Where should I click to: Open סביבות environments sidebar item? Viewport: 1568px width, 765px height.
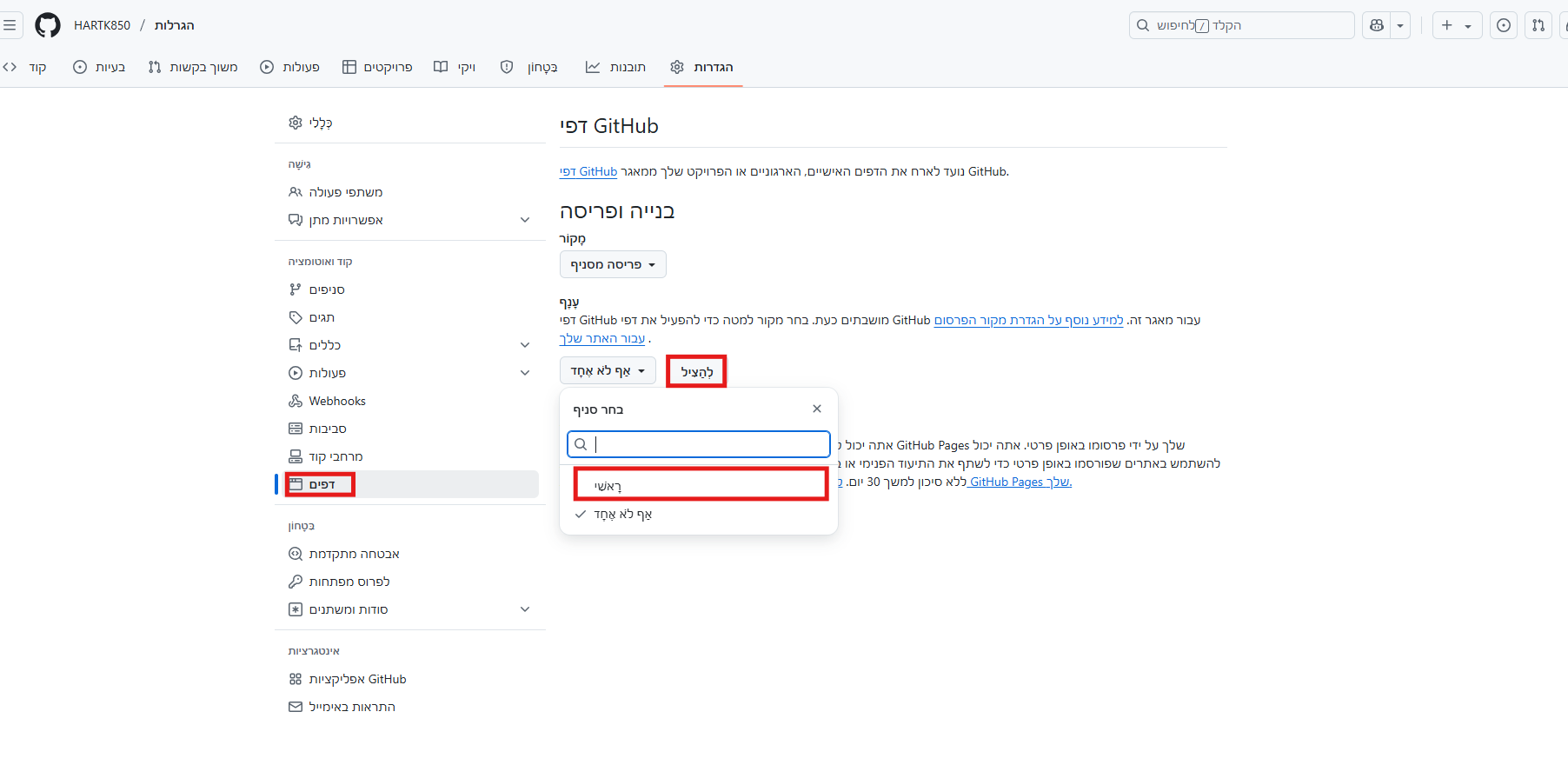point(410,429)
